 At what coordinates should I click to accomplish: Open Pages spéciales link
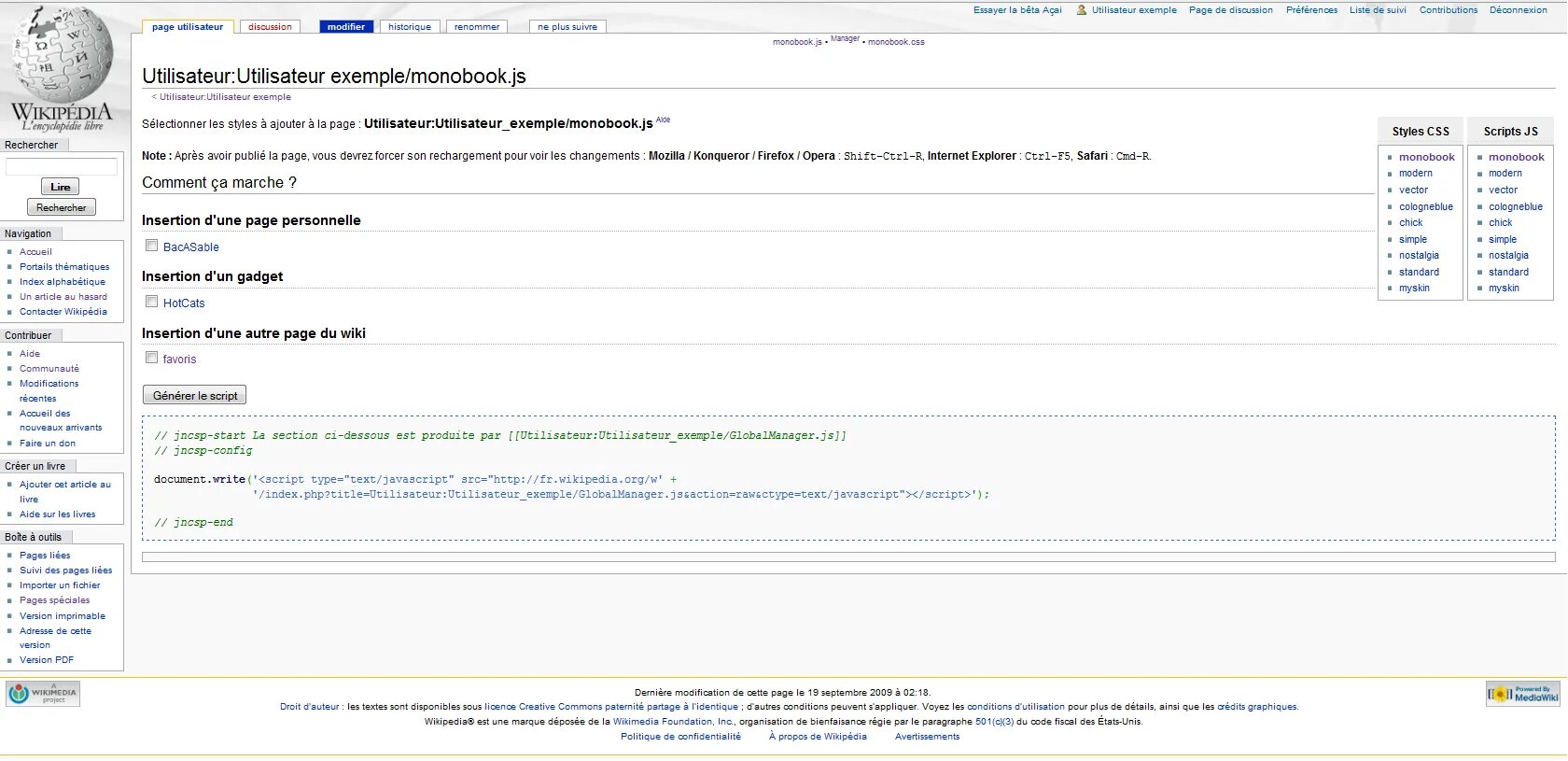pos(55,600)
